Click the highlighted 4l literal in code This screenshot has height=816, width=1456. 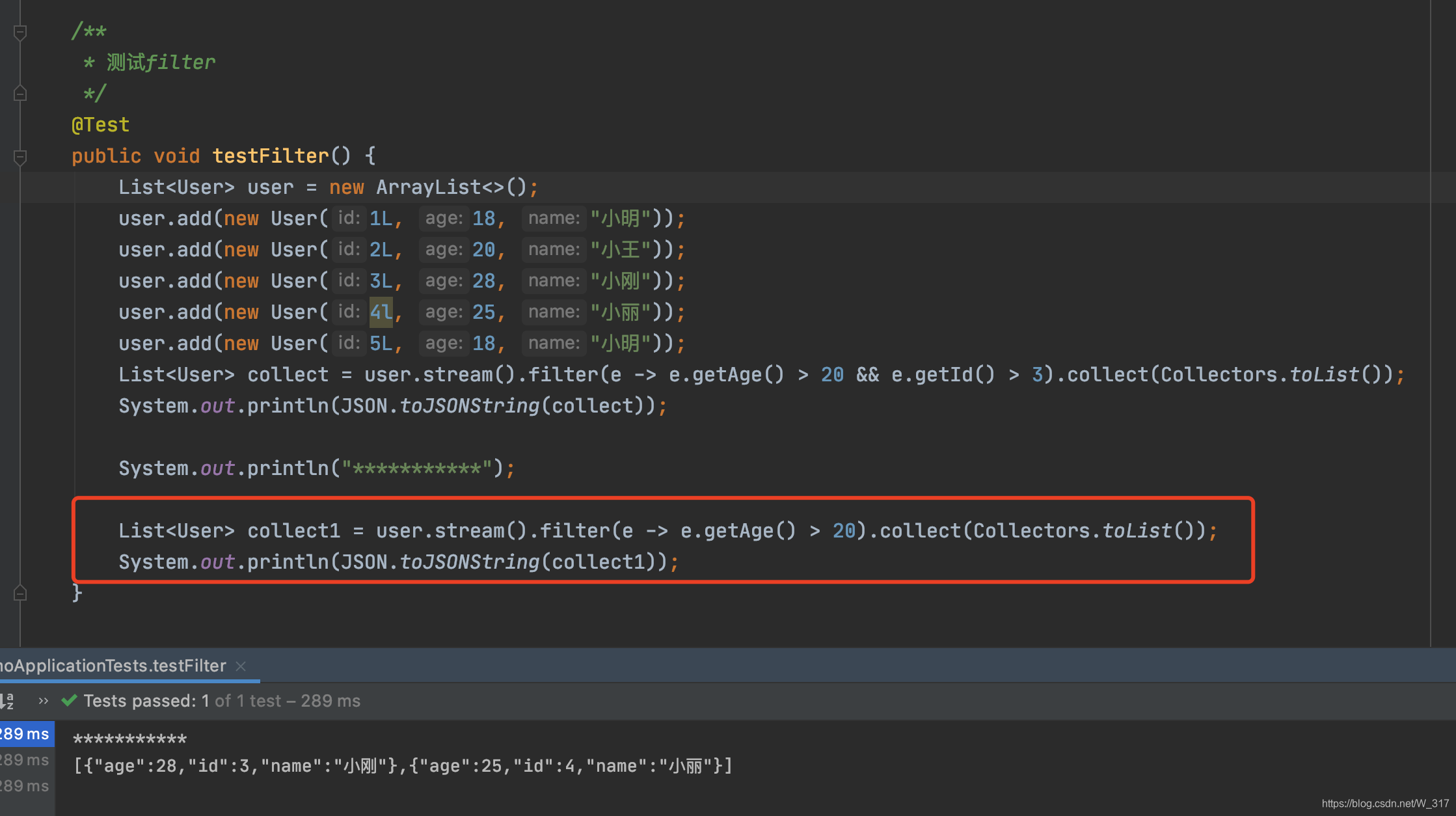click(381, 312)
